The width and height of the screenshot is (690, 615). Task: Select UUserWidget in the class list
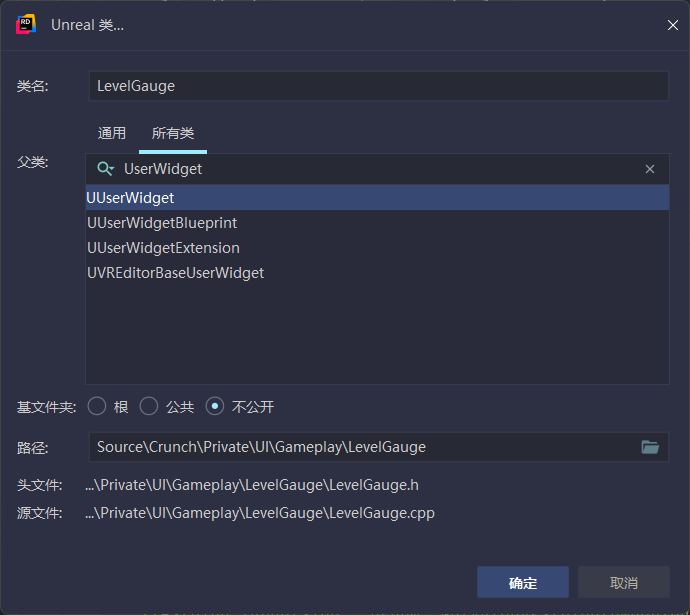click(378, 198)
